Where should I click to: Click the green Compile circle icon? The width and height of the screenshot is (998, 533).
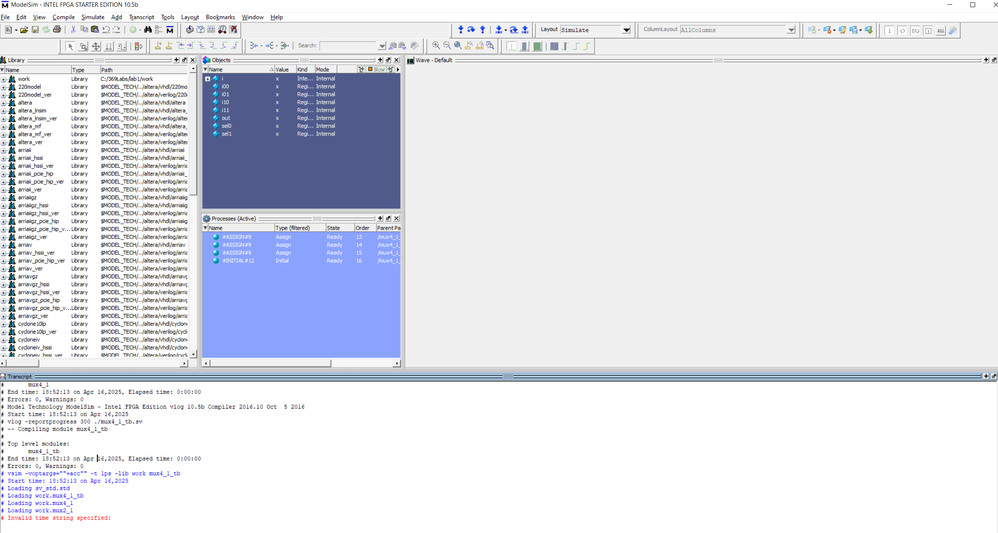(x=133, y=30)
